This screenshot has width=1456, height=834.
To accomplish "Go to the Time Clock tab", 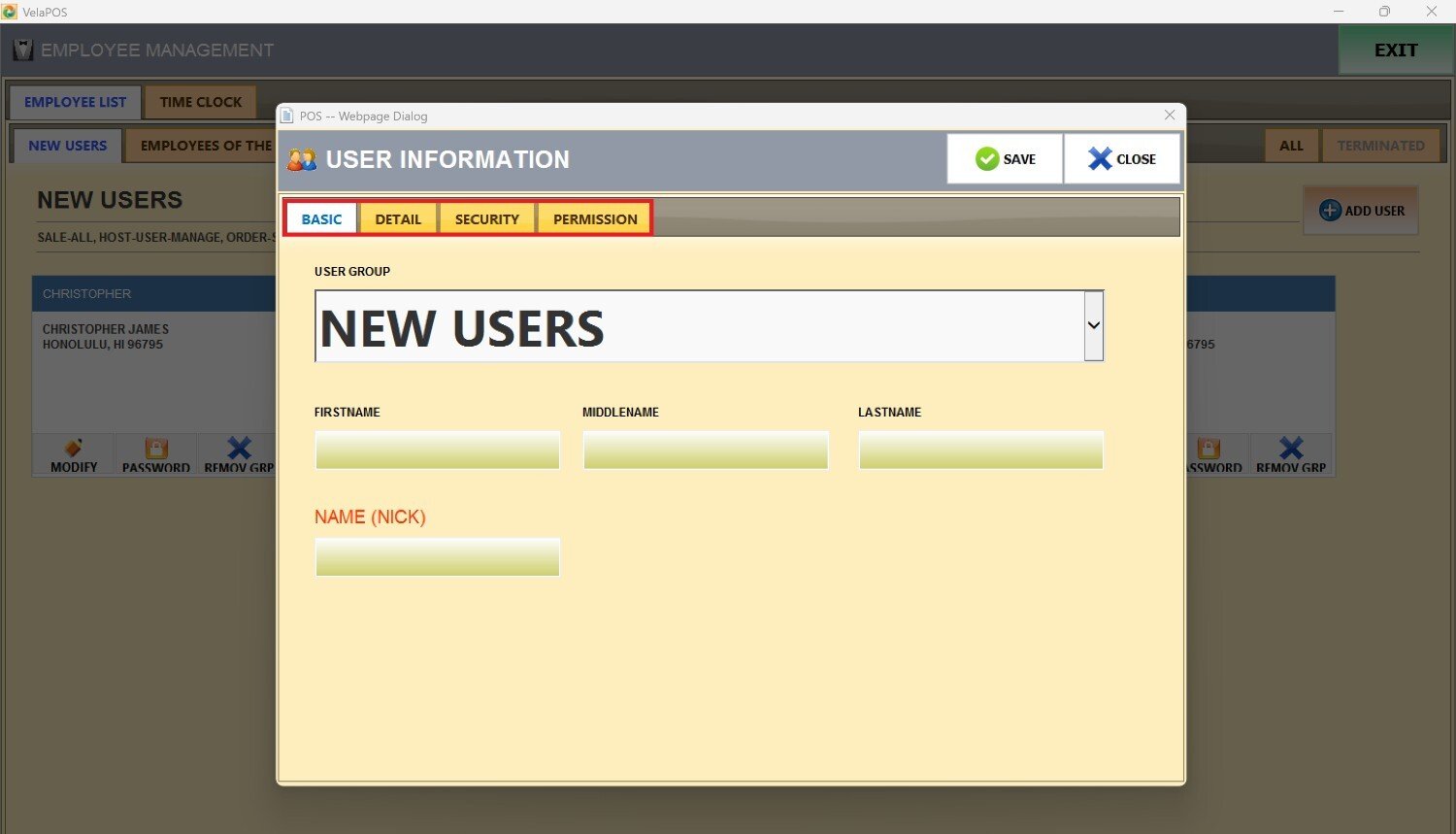I will (x=201, y=102).
